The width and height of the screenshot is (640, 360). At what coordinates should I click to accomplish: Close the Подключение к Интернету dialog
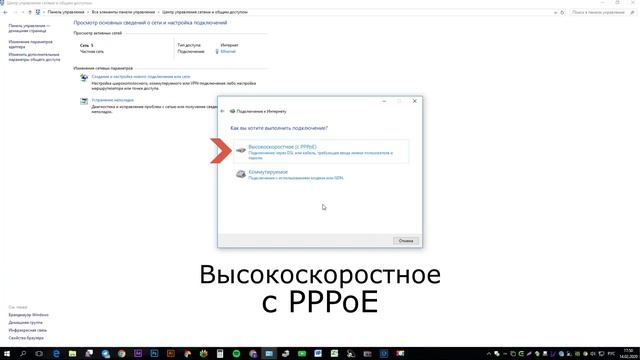(x=415, y=101)
